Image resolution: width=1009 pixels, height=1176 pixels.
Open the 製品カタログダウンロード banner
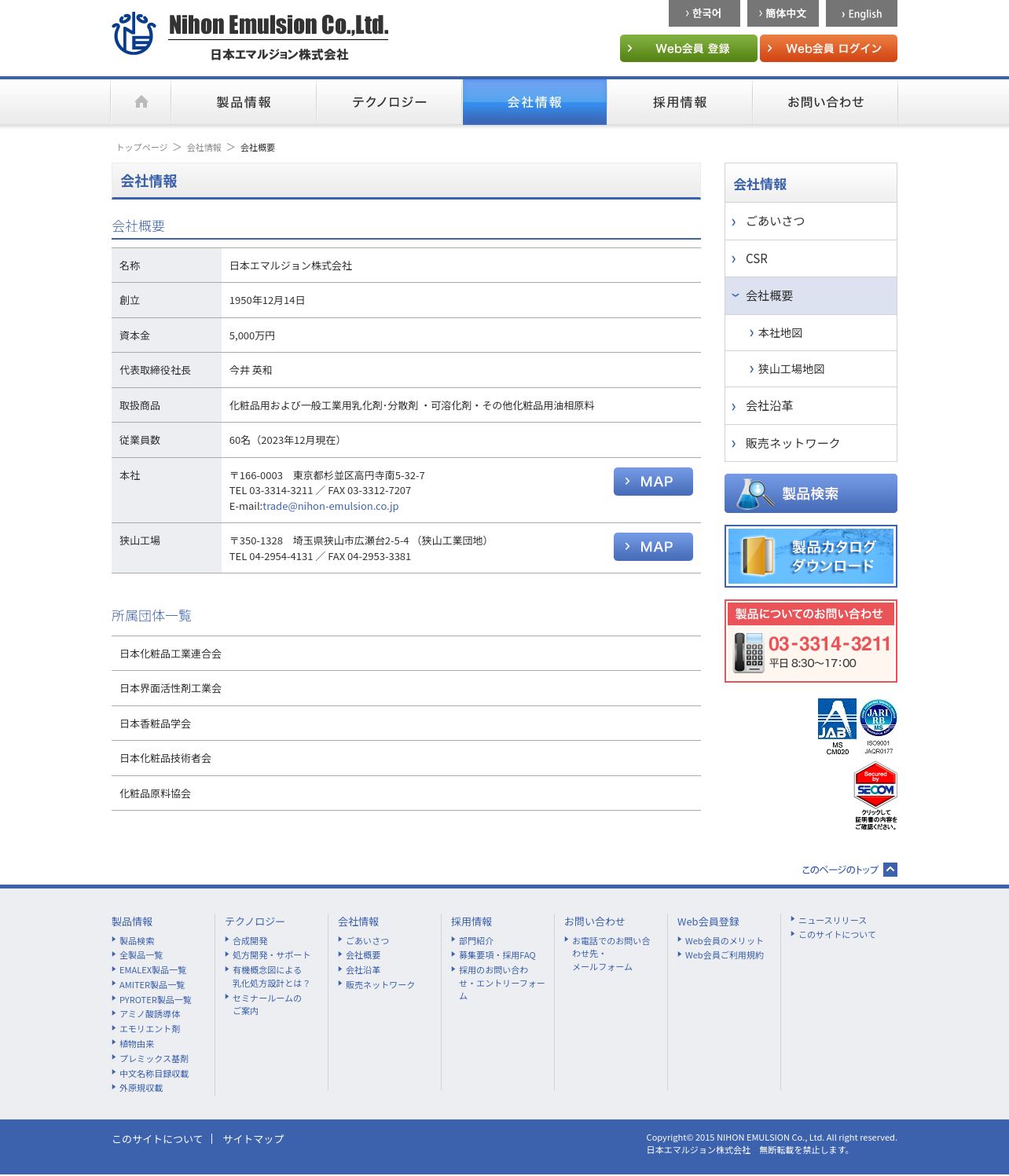point(810,556)
